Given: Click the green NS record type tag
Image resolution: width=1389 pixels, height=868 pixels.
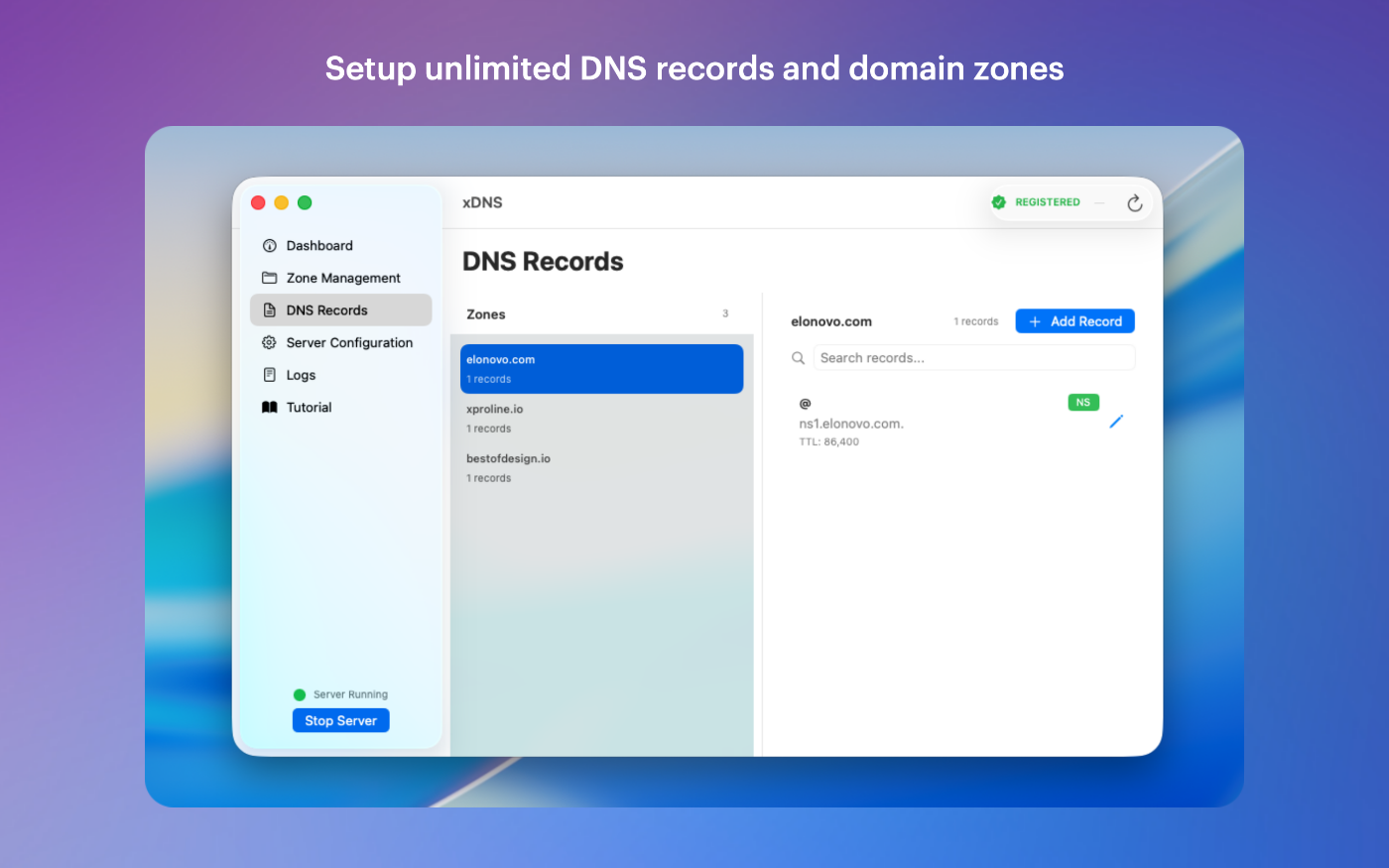Looking at the screenshot, I should tap(1082, 403).
